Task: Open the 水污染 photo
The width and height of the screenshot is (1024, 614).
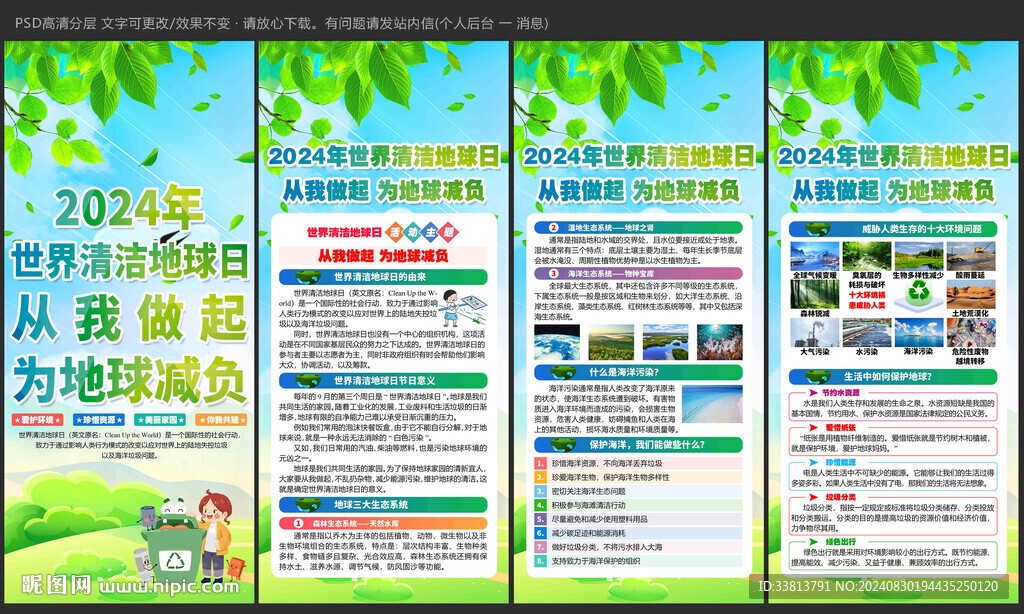Action: point(867,333)
